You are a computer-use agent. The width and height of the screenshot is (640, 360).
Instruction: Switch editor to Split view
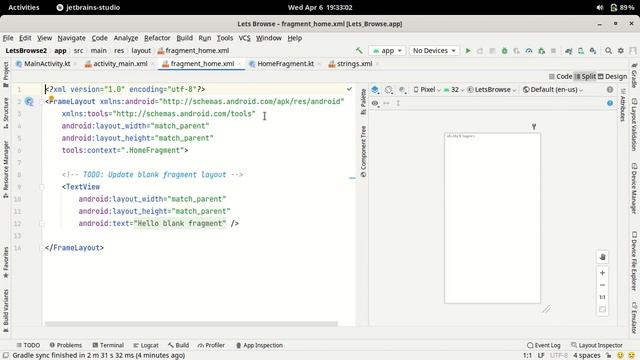click(585, 76)
